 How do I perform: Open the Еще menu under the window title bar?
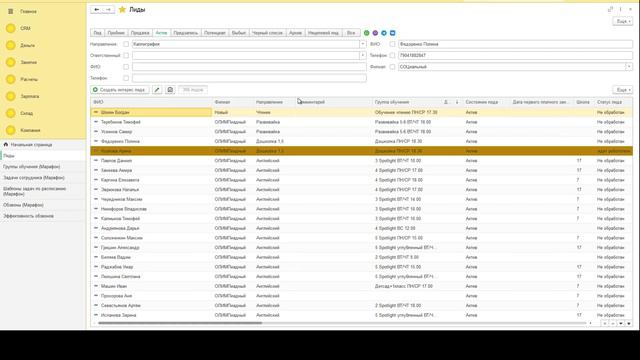[622, 21]
